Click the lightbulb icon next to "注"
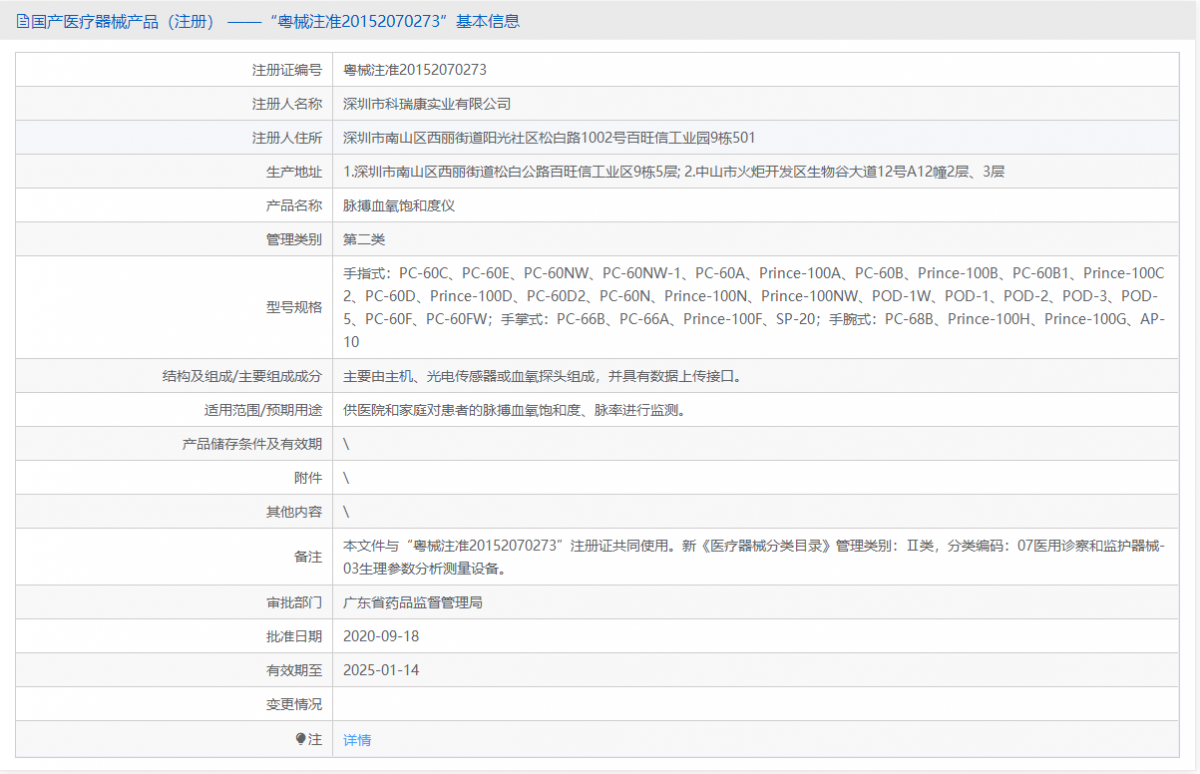This screenshot has height=774, width=1200. (300, 739)
